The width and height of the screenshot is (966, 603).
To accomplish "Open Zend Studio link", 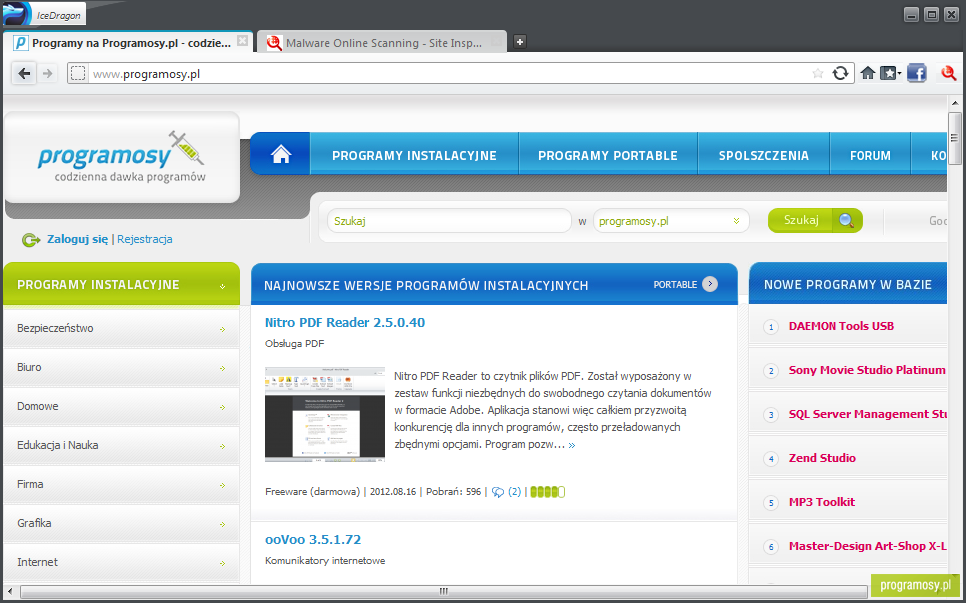I will [x=822, y=458].
